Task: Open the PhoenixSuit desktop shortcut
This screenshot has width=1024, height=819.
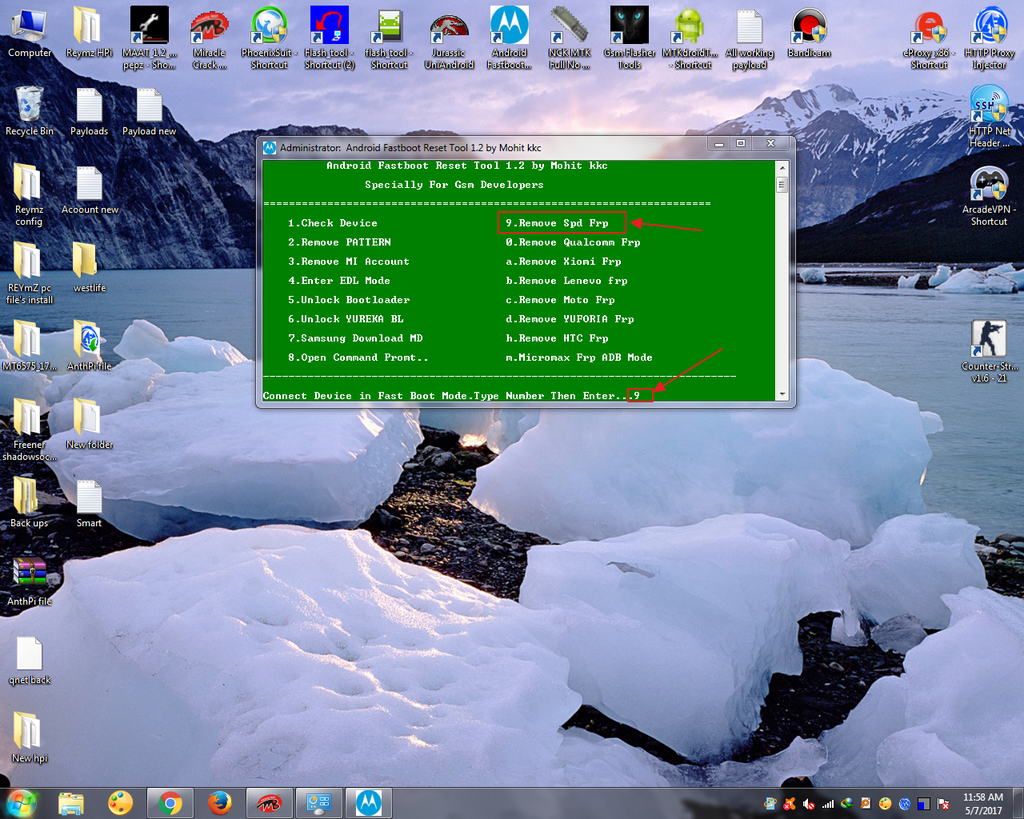Action: (269, 26)
